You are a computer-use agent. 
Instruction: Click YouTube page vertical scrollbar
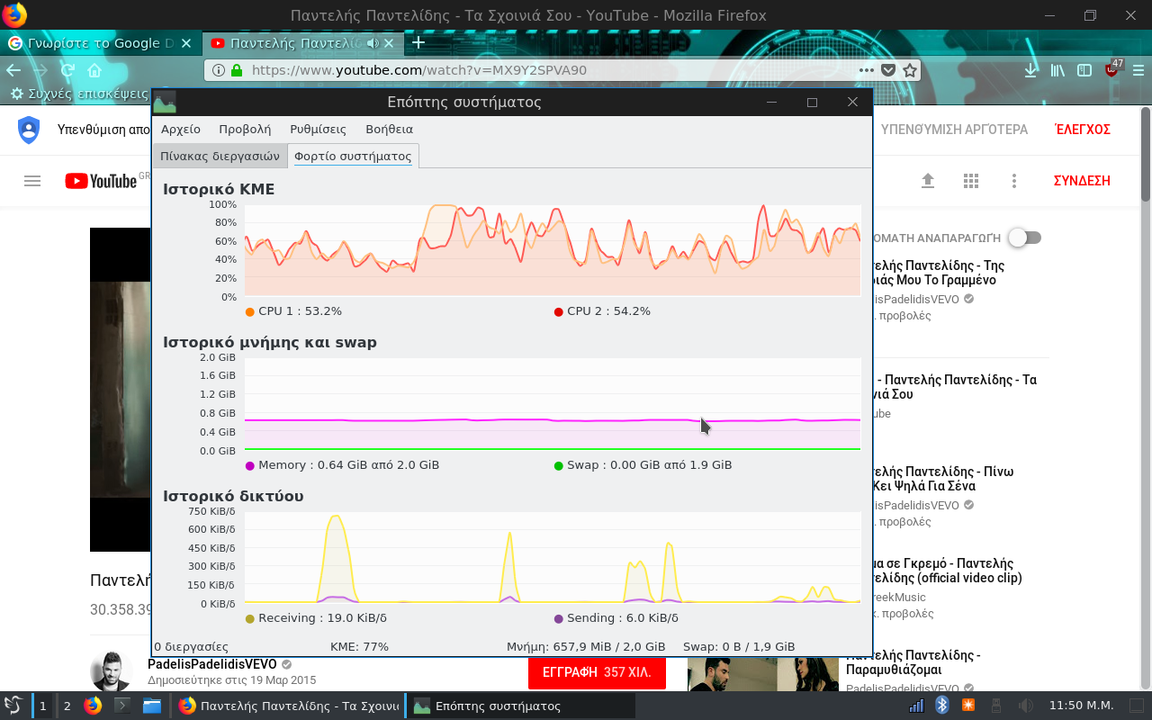tap(1145, 154)
